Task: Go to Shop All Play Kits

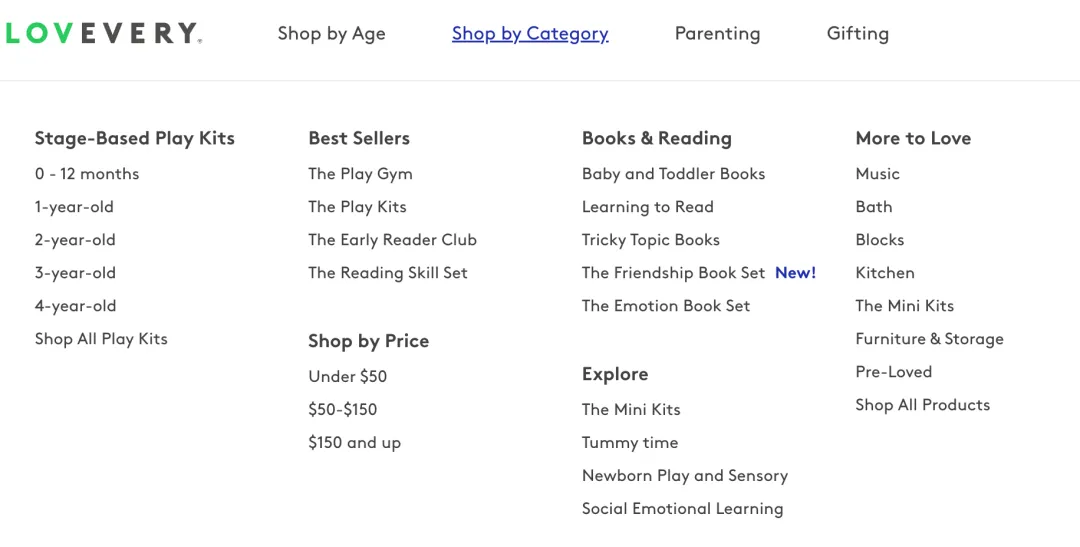Action: click(x=101, y=339)
